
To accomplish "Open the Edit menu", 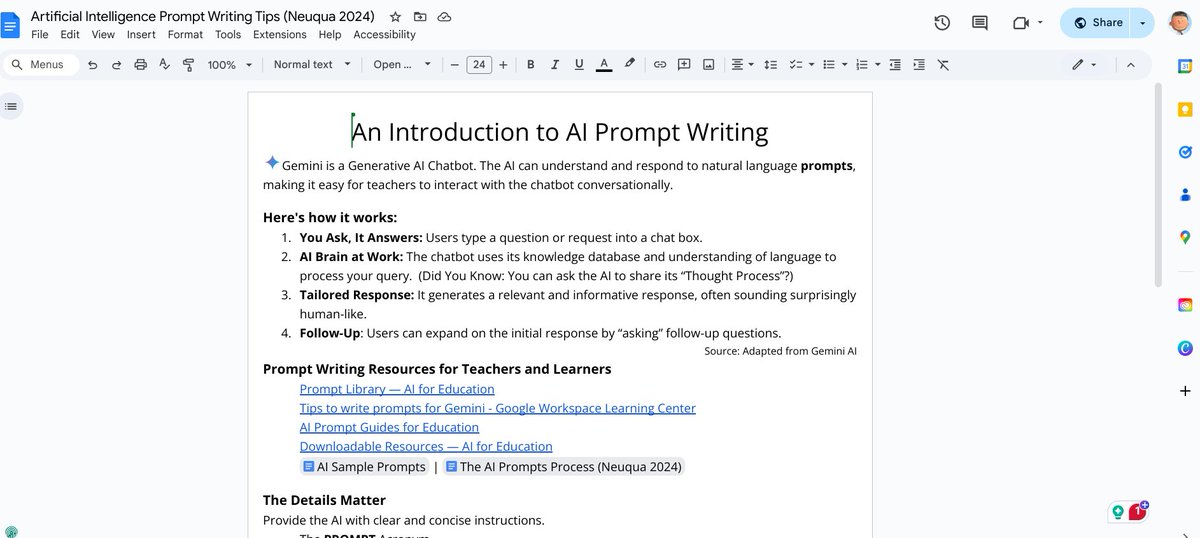I will (x=70, y=34).
